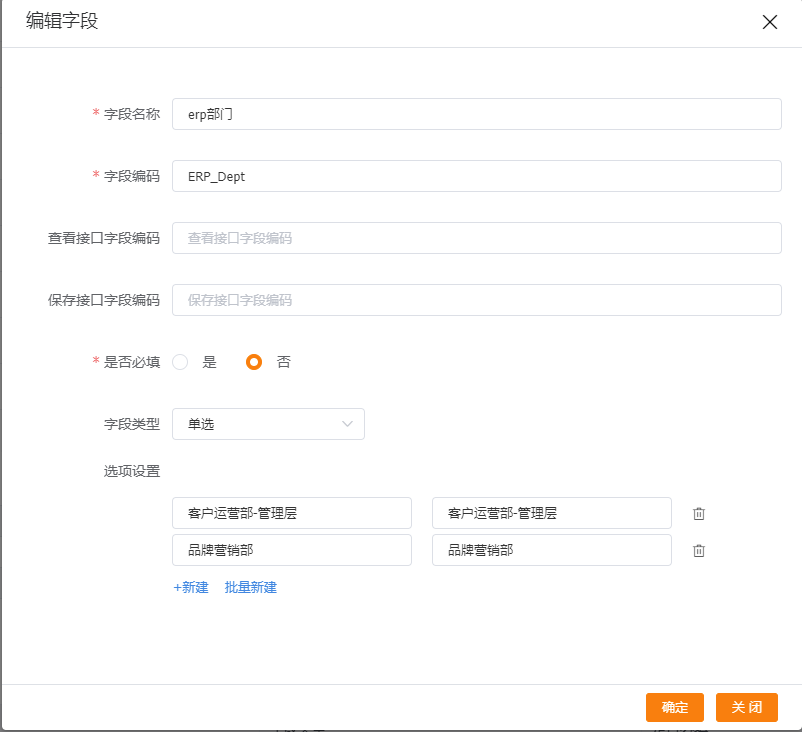The width and height of the screenshot is (802, 732).
Task: Click 批量新建 link
Action: pyautogui.click(x=251, y=587)
